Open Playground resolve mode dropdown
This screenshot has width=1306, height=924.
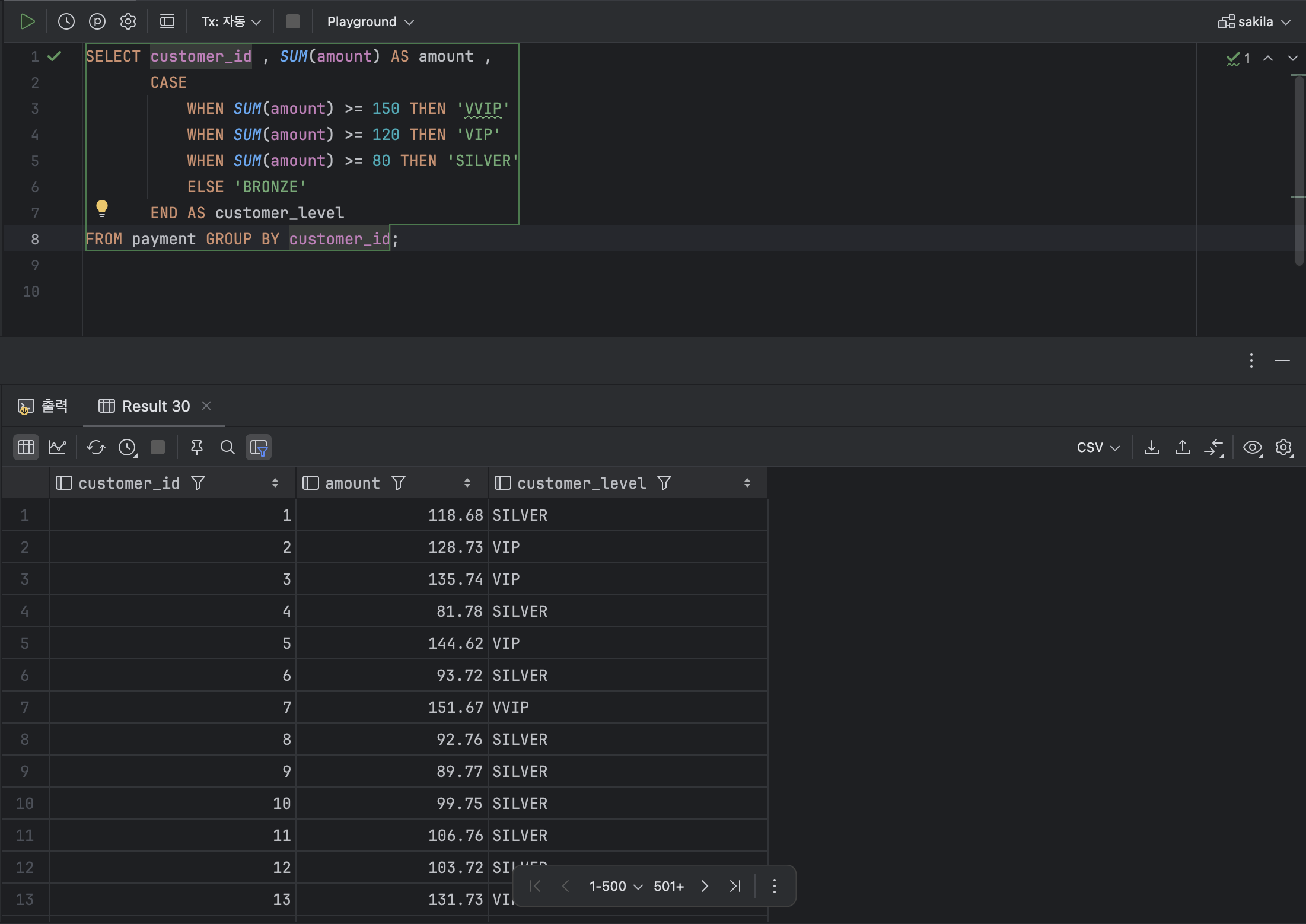371,22
